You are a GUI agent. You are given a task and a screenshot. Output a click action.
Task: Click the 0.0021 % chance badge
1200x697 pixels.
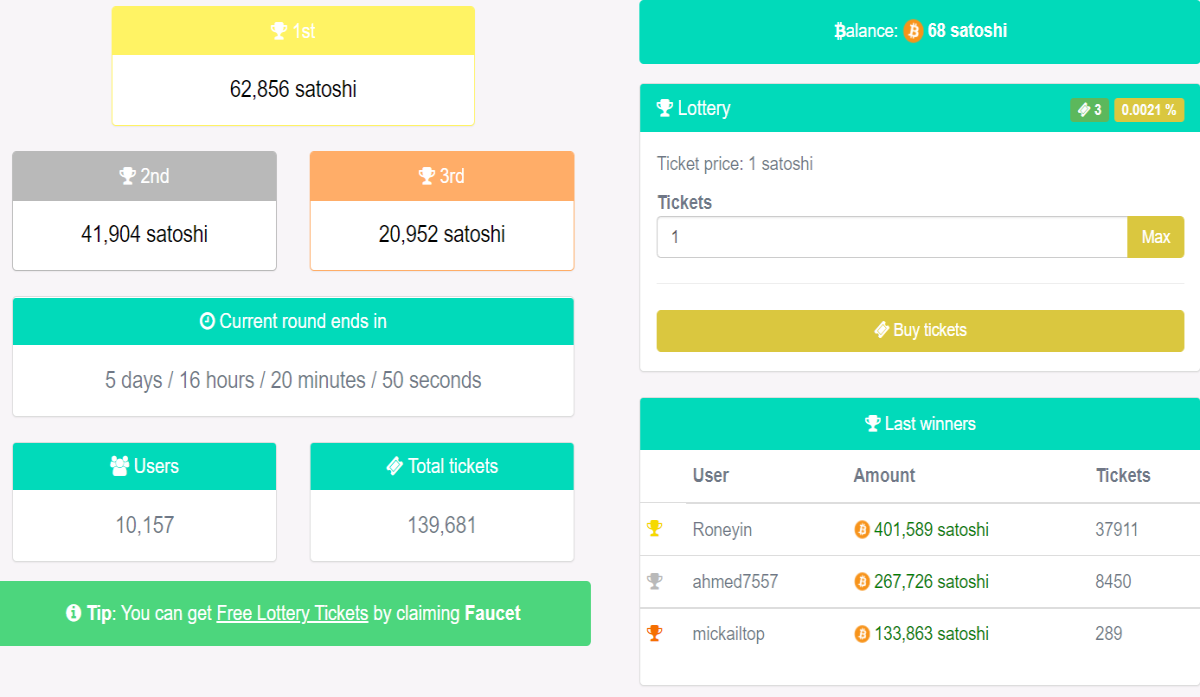[x=1149, y=110]
